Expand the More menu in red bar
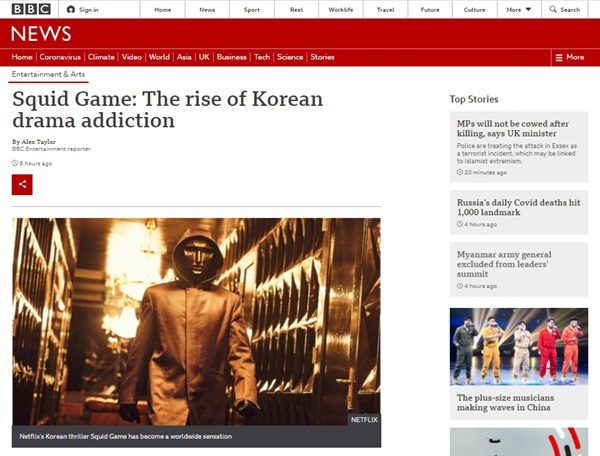The width and height of the screenshot is (600, 456). click(570, 57)
